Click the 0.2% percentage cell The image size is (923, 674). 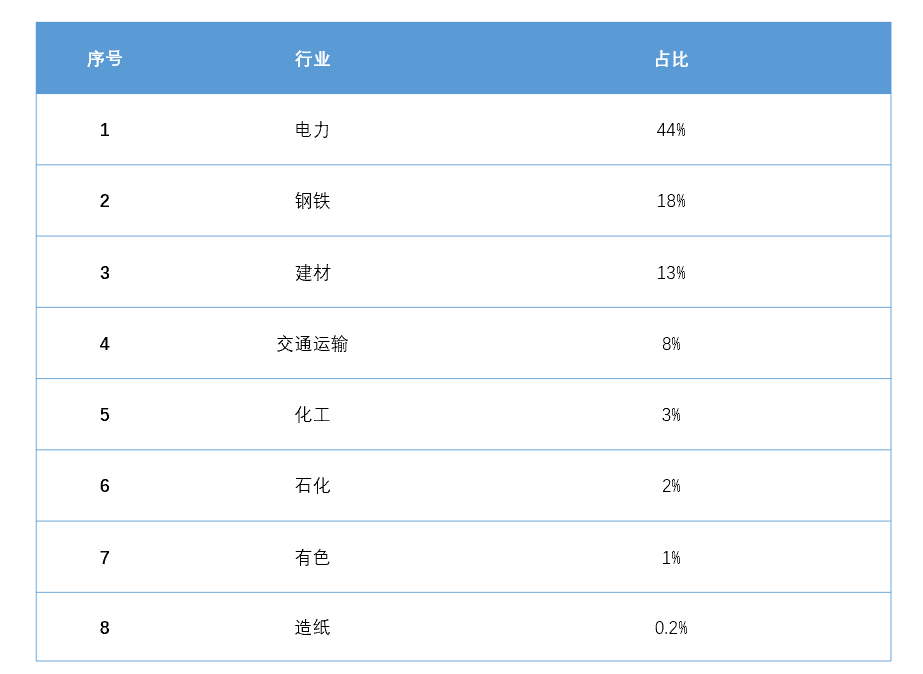pyautogui.click(x=671, y=627)
